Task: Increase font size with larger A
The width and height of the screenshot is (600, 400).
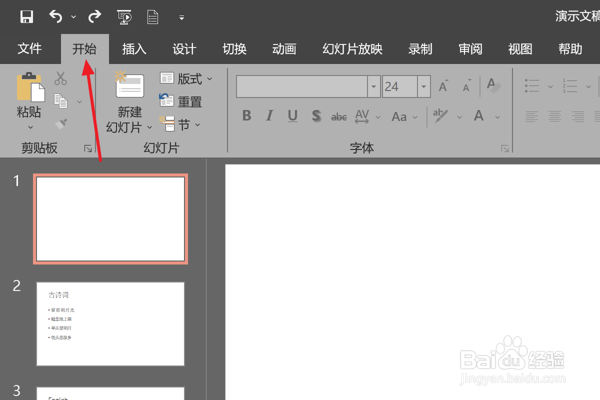Action: (x=443, y=86)
